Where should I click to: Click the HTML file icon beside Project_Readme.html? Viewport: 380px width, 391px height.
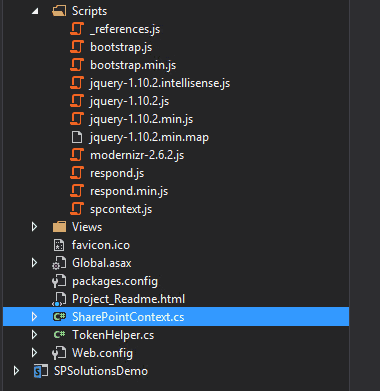(59, 299)
